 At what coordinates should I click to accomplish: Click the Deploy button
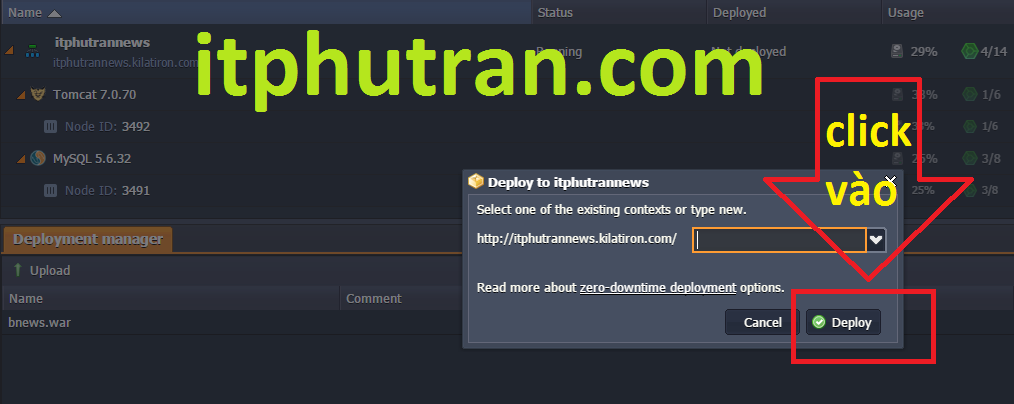(843, 322)
